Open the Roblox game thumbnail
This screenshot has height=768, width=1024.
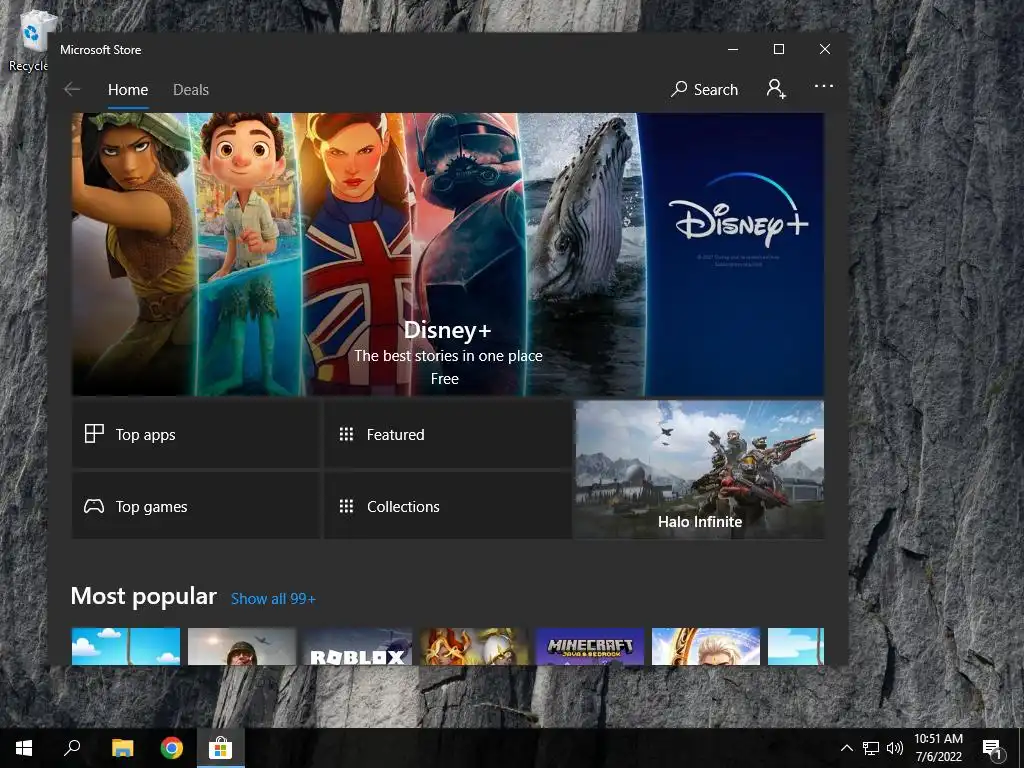coord(357,647)
